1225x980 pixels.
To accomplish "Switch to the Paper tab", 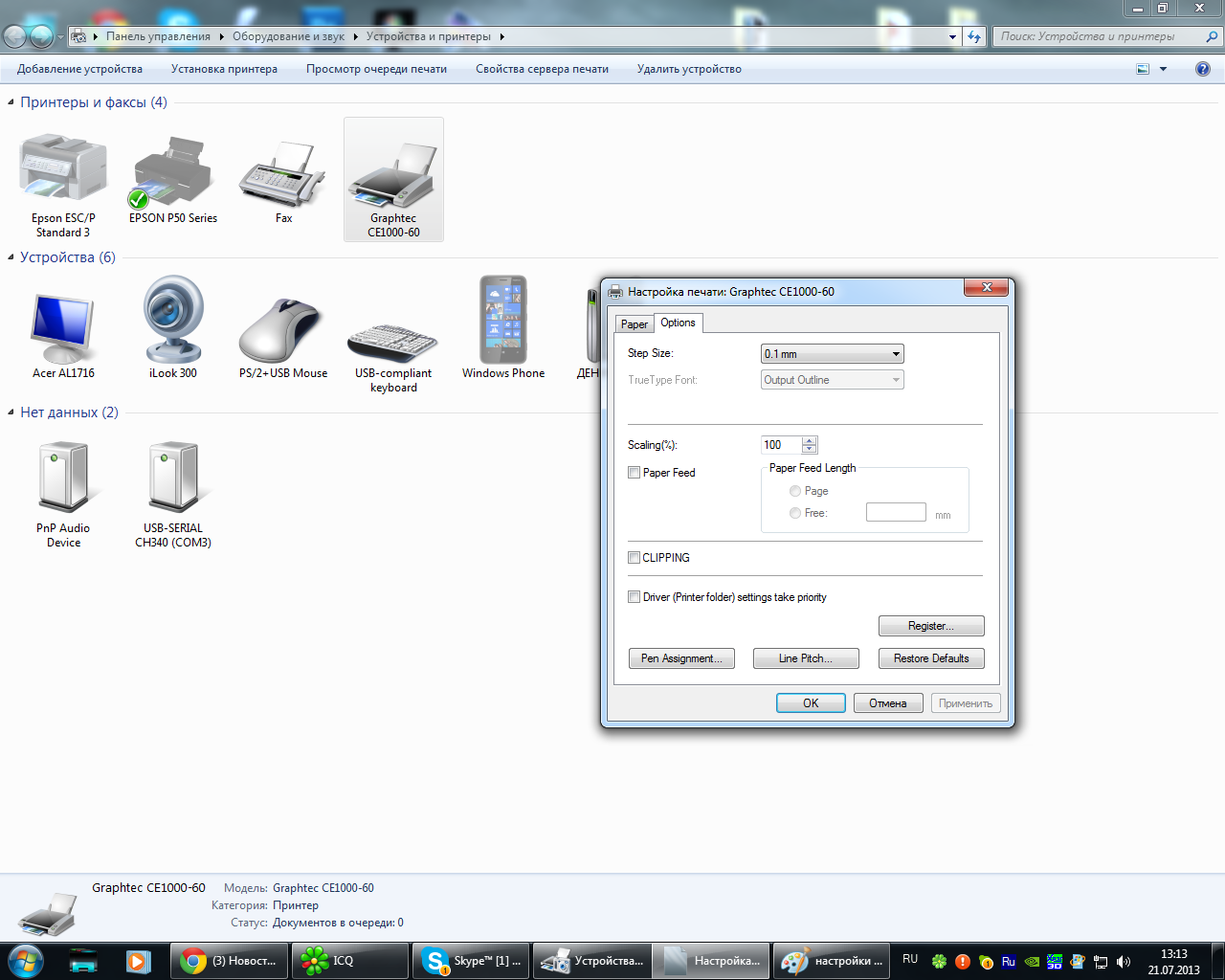I will click(635, 324).
